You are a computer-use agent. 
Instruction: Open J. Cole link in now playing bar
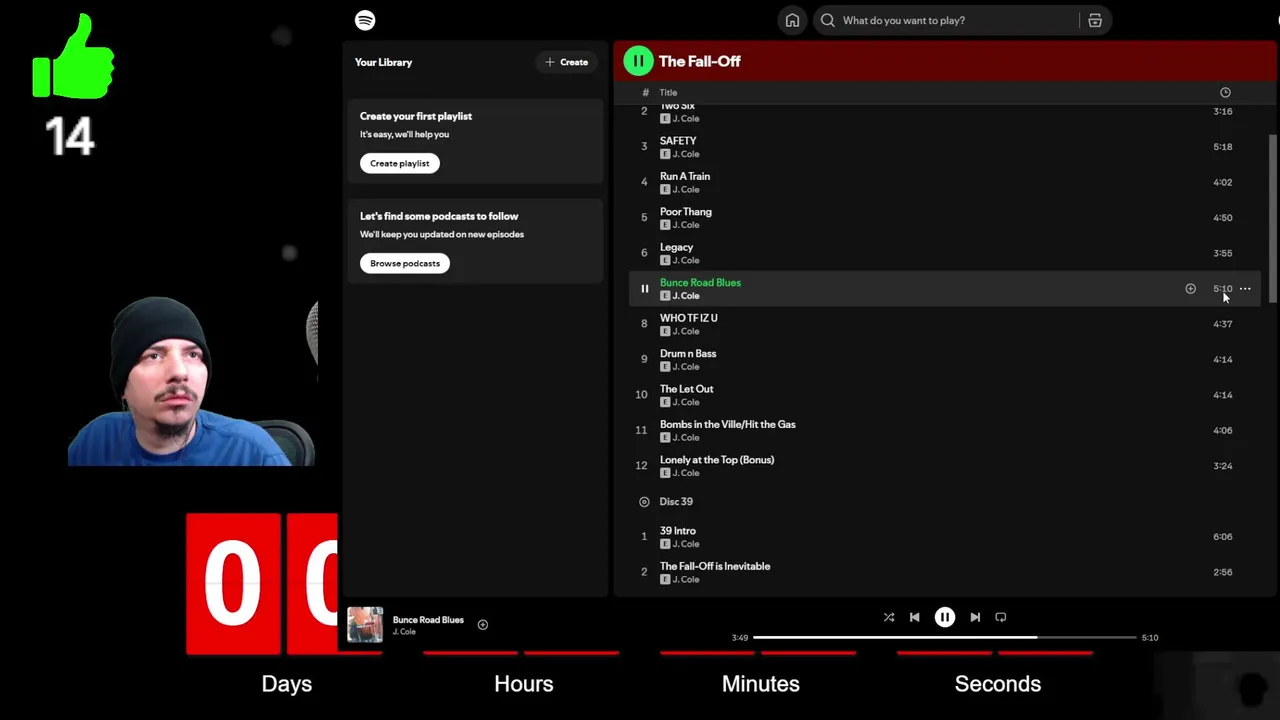[404, 632]
